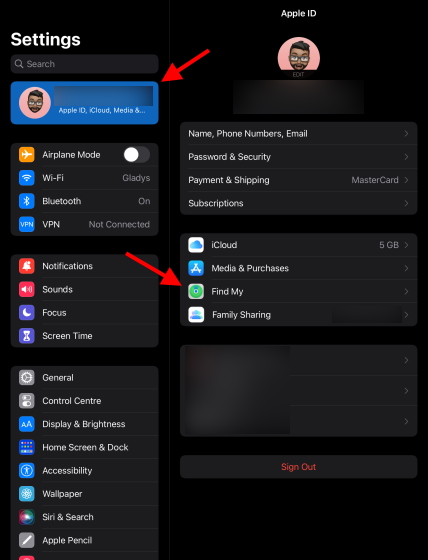Open the Wi-Fi menu row
The height and width of the screenshot is (560, 428).
click(85, 178)
